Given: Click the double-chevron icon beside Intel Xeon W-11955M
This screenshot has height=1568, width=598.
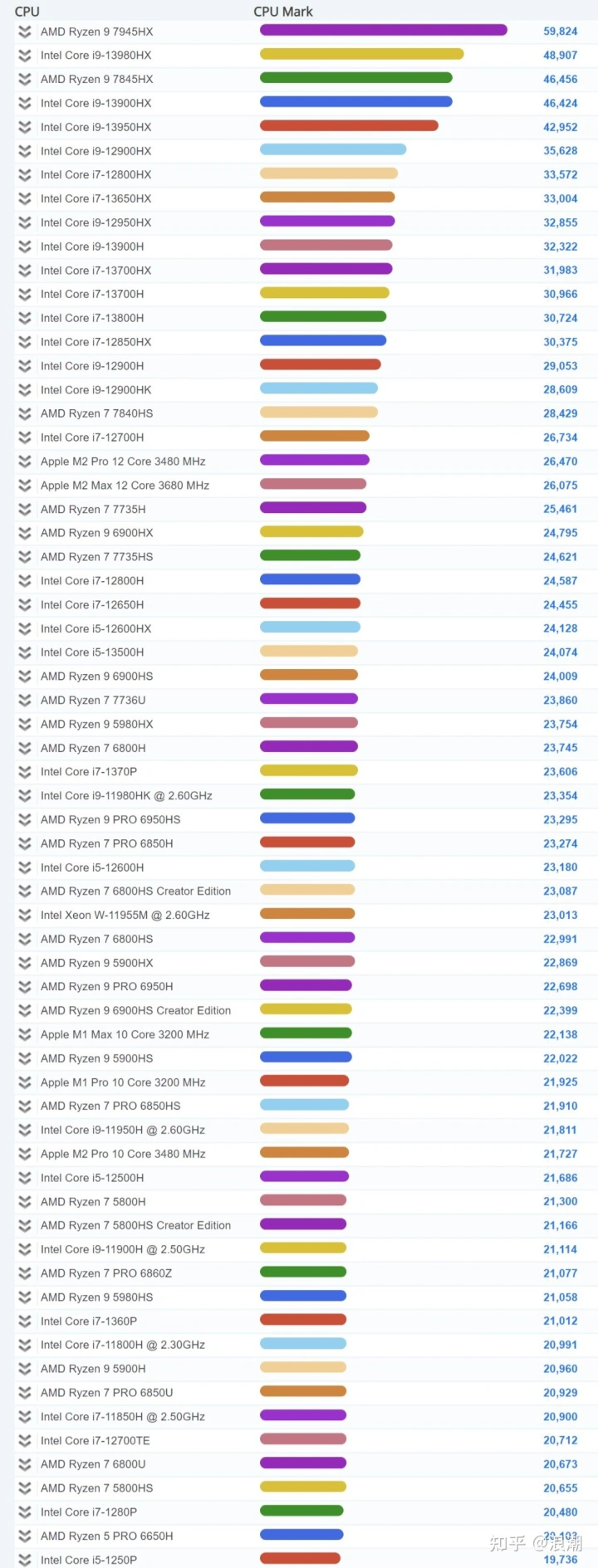Looking at the screenshot, I should [25, 916].
